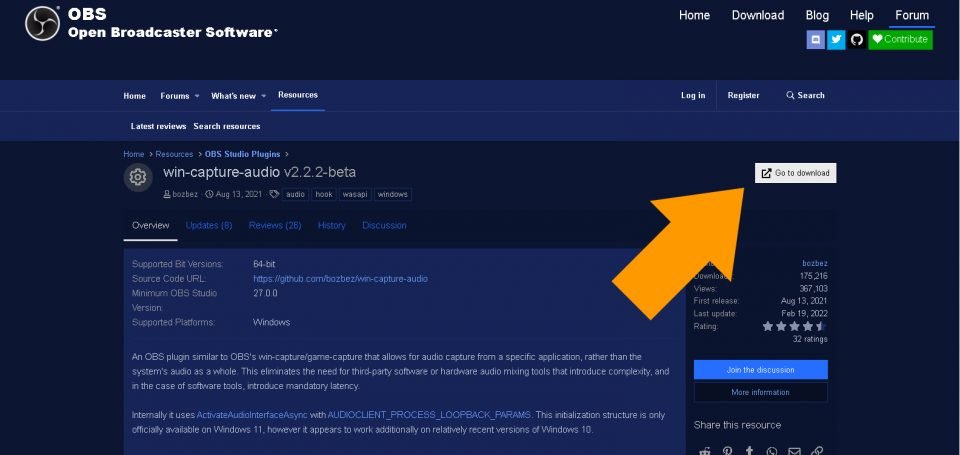960x455 pixels.
Task: Switch to the Updates (8) tab
Action: 209,225
